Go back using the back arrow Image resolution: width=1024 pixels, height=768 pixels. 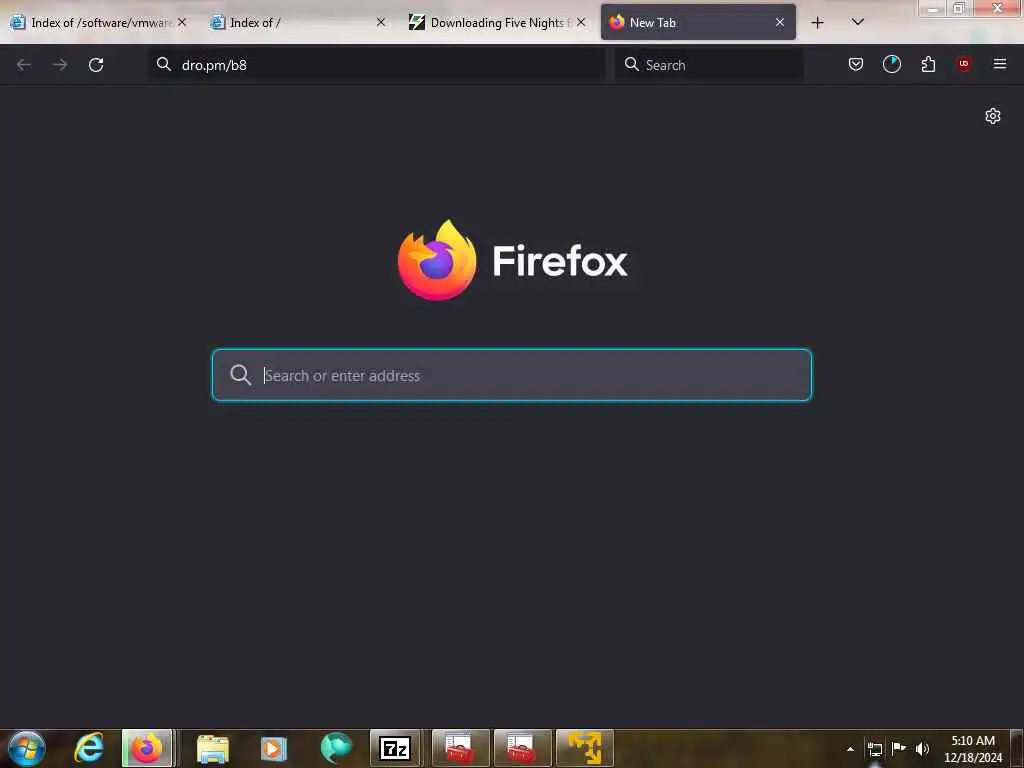tap(24, 65)
